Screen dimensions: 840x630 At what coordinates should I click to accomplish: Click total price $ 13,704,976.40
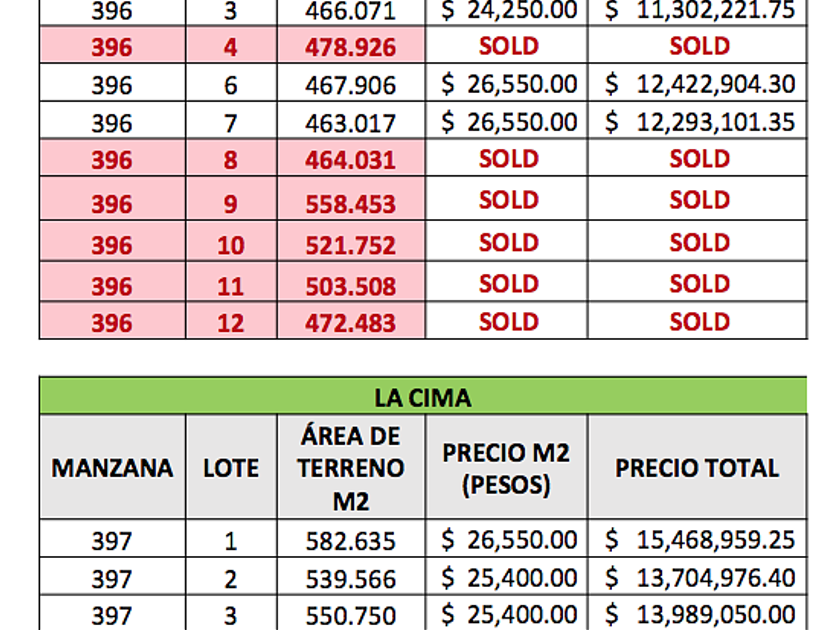pos(699,579)
